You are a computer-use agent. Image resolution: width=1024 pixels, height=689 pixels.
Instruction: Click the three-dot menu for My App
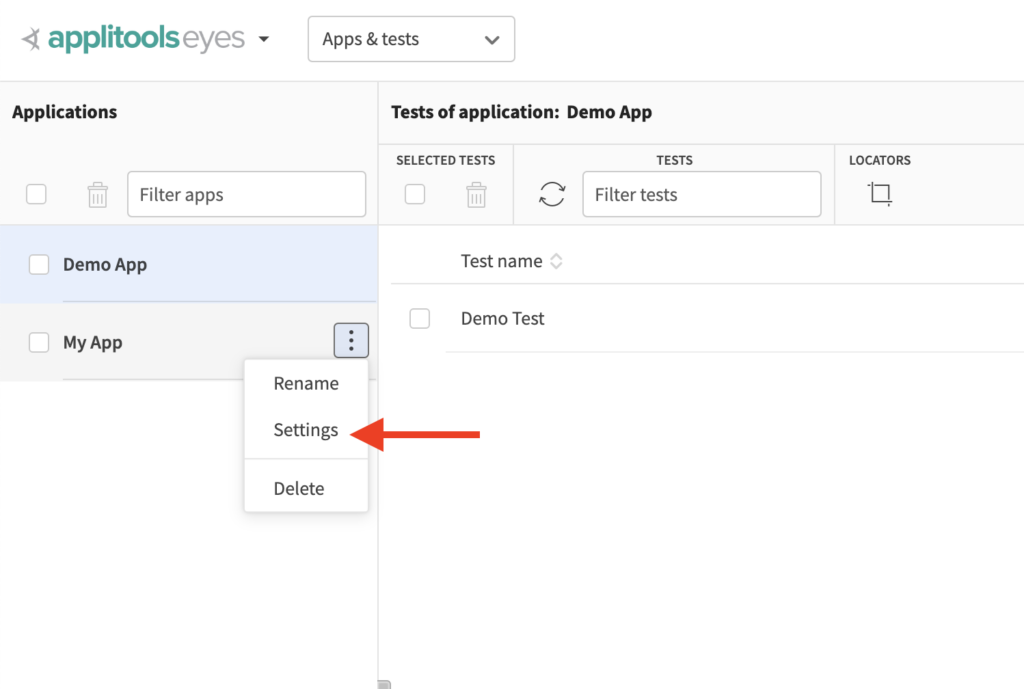351,342
